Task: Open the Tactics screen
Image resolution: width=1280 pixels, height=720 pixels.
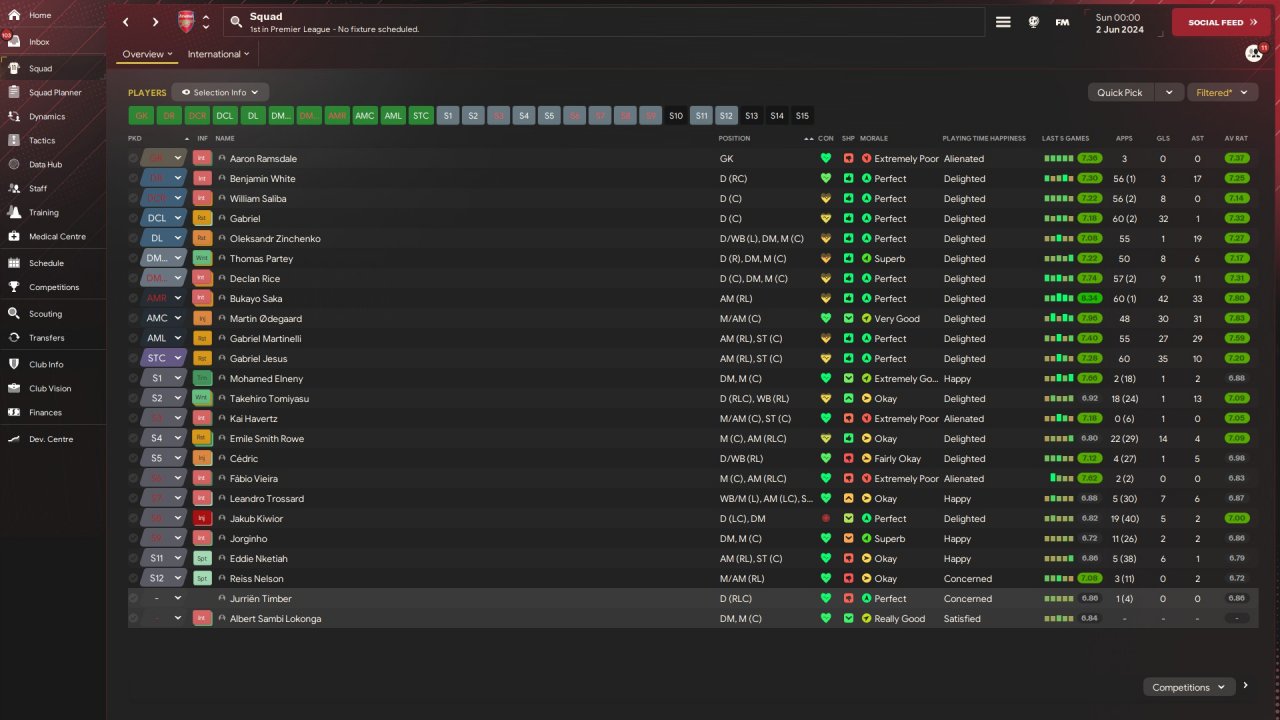Action: point(42,140)
